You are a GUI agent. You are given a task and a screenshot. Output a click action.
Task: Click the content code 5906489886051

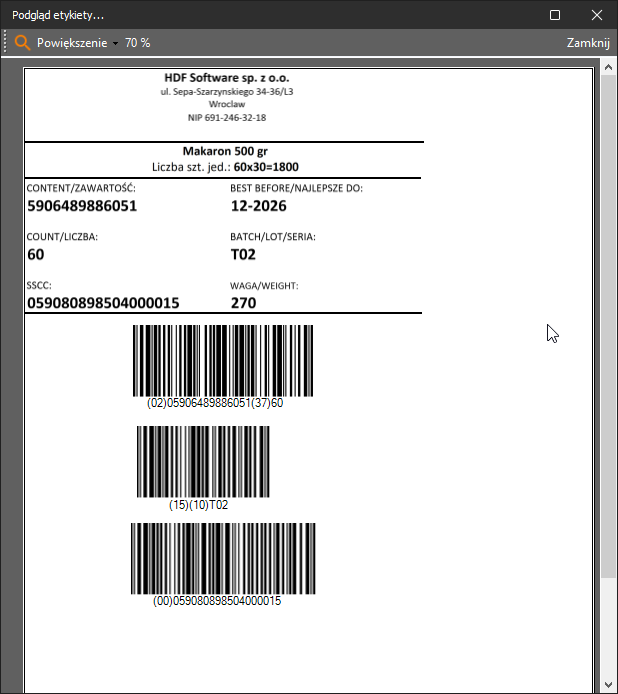pos(82,206)
